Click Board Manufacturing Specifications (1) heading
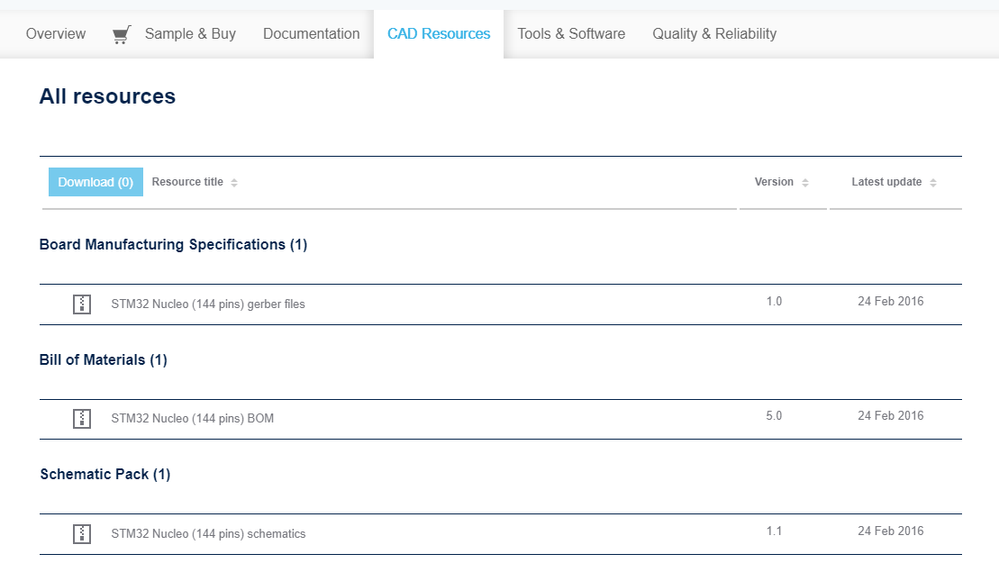Viewport: 999px width, 572px height. (173, 245)
